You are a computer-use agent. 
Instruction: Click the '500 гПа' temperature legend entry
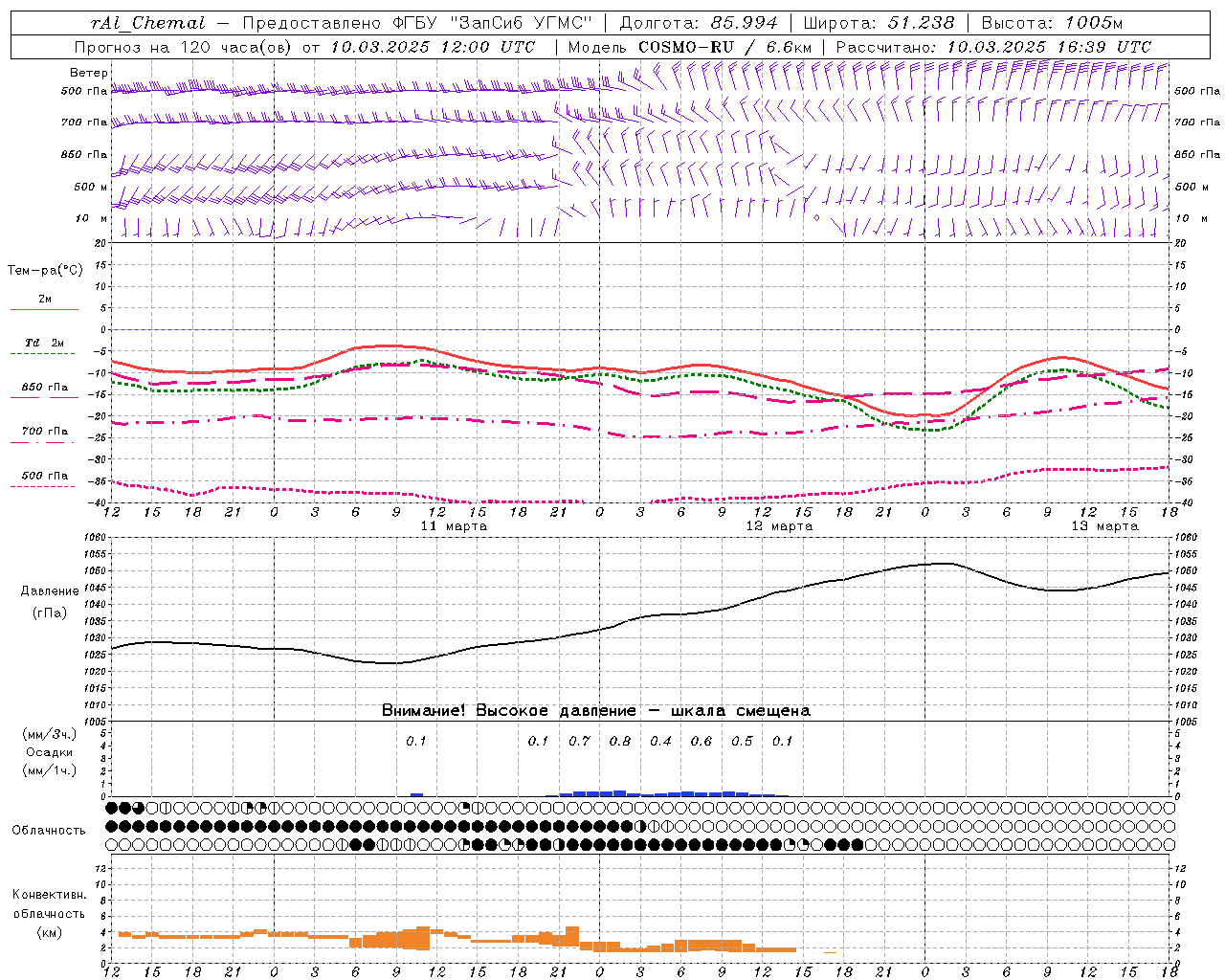point(45,476)
